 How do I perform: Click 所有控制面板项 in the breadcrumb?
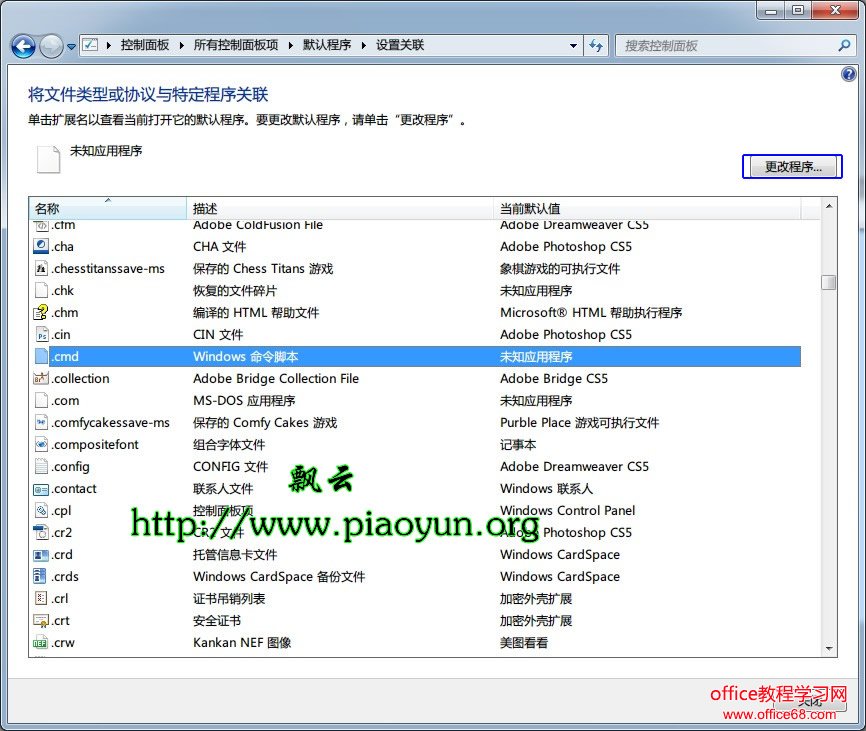pyautogui.click(x=236, y=45)
